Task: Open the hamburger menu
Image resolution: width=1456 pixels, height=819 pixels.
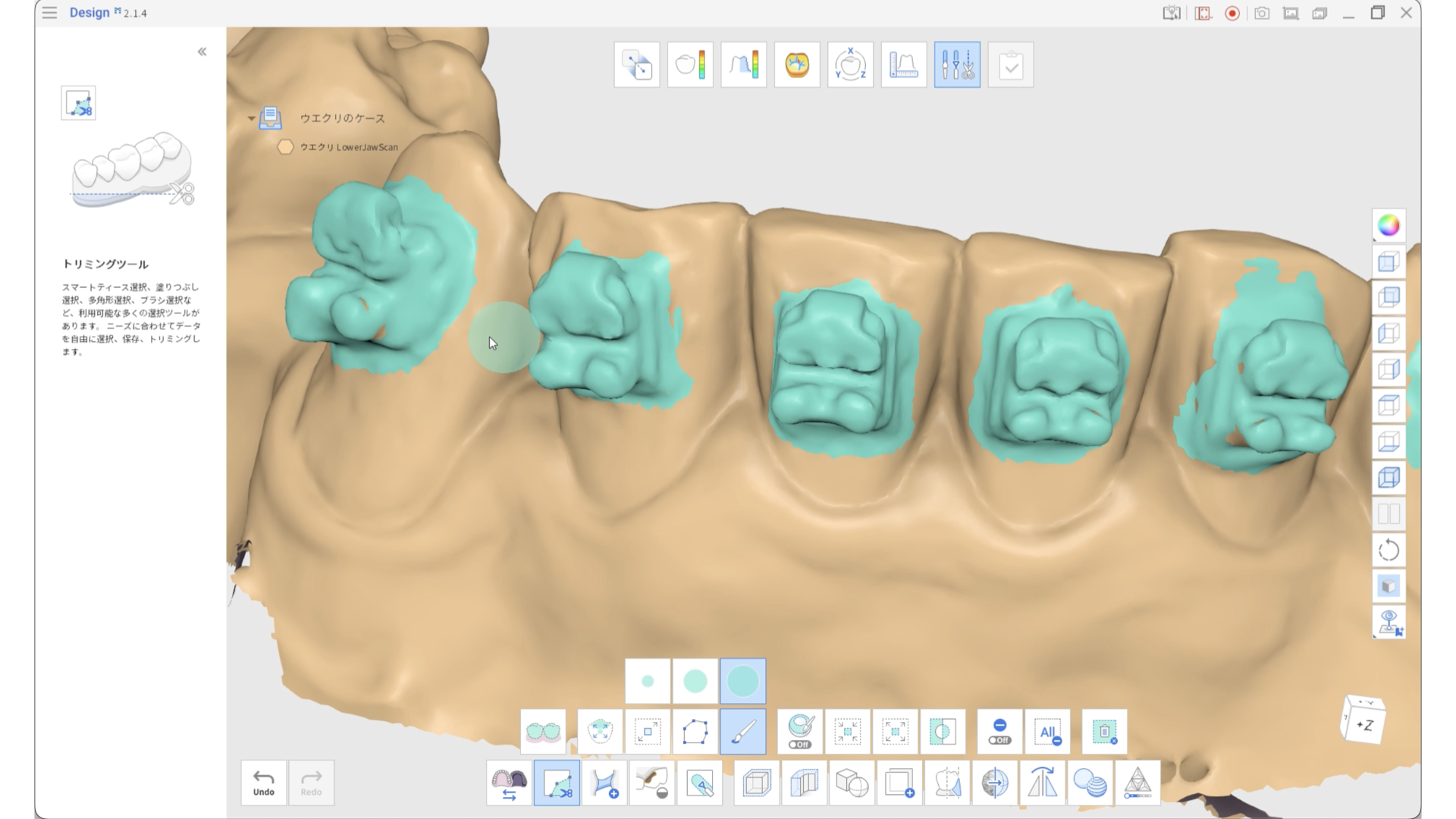Action: tap(49, 13)
